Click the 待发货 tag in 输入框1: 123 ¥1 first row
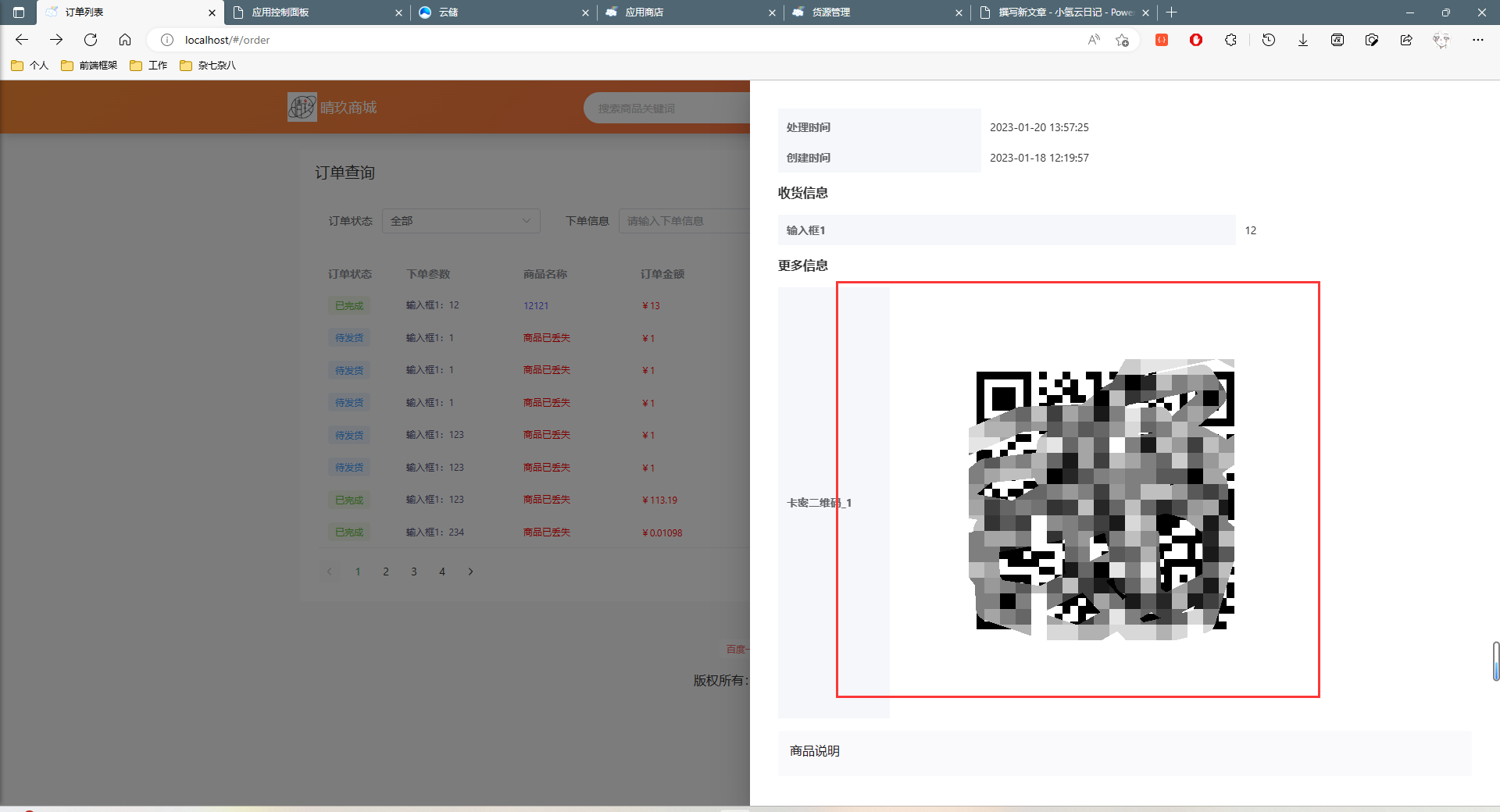The height and width of the screenshot is (812, 1500). (x=349, y=435)
